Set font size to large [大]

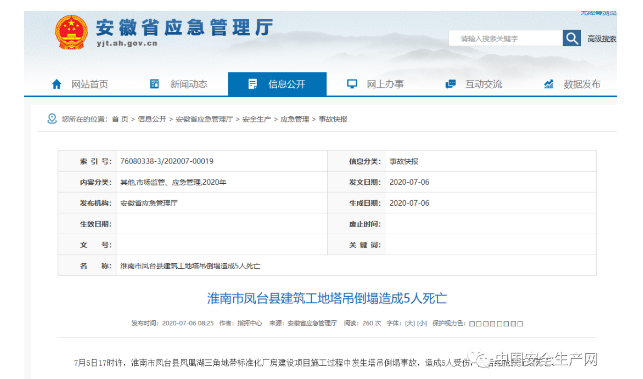coord(410,323)
